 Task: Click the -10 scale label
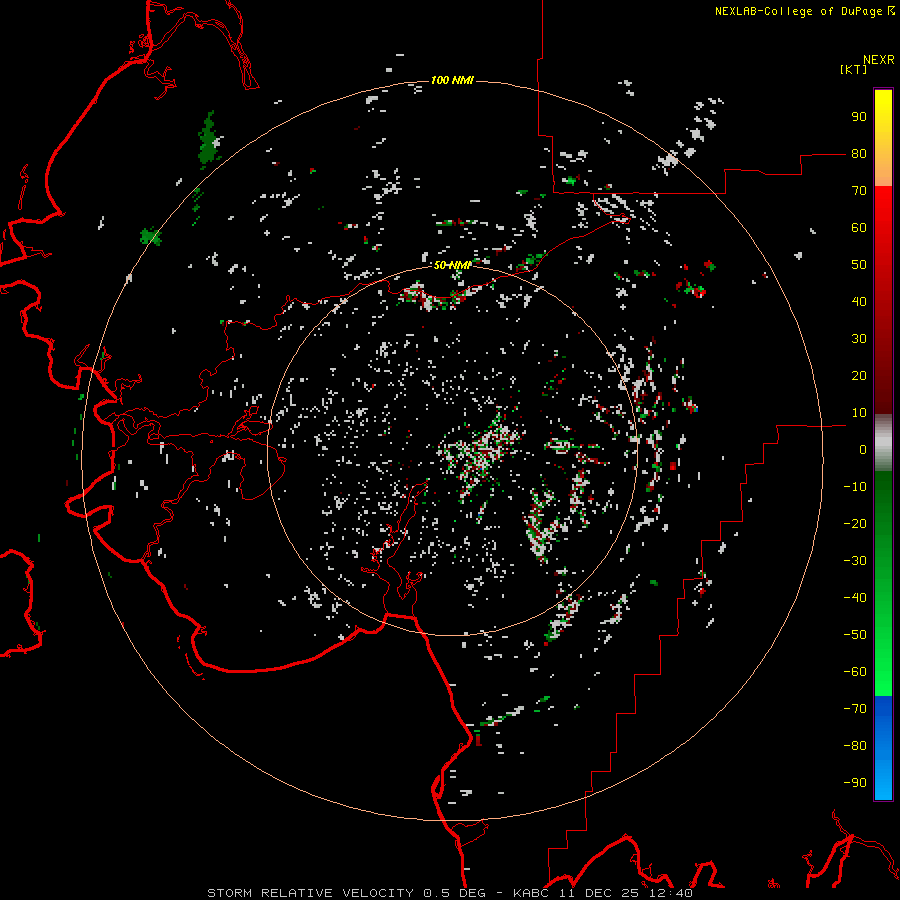tap(855, 487)
